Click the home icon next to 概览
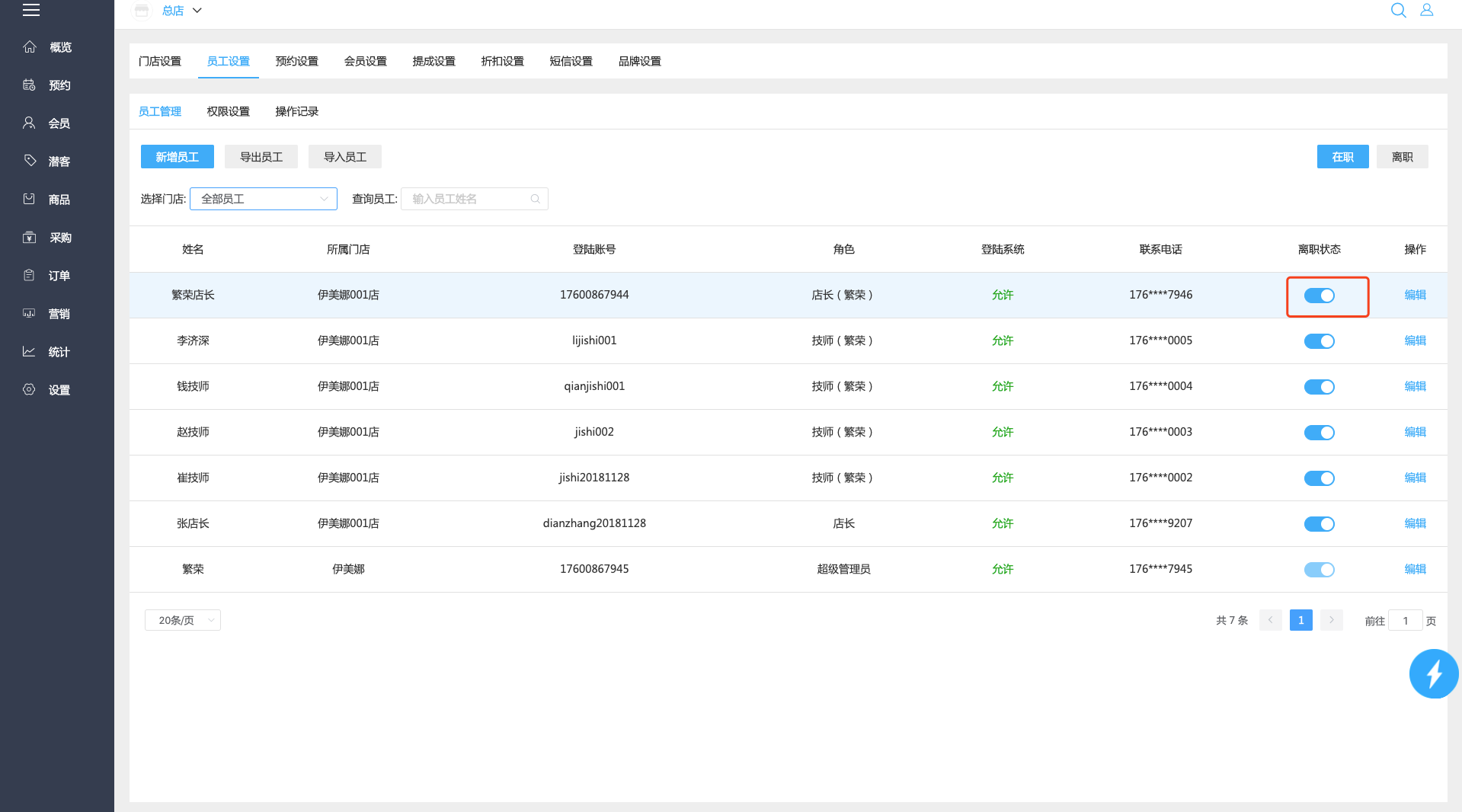1462x812 pixels. [x=30, y=46]
